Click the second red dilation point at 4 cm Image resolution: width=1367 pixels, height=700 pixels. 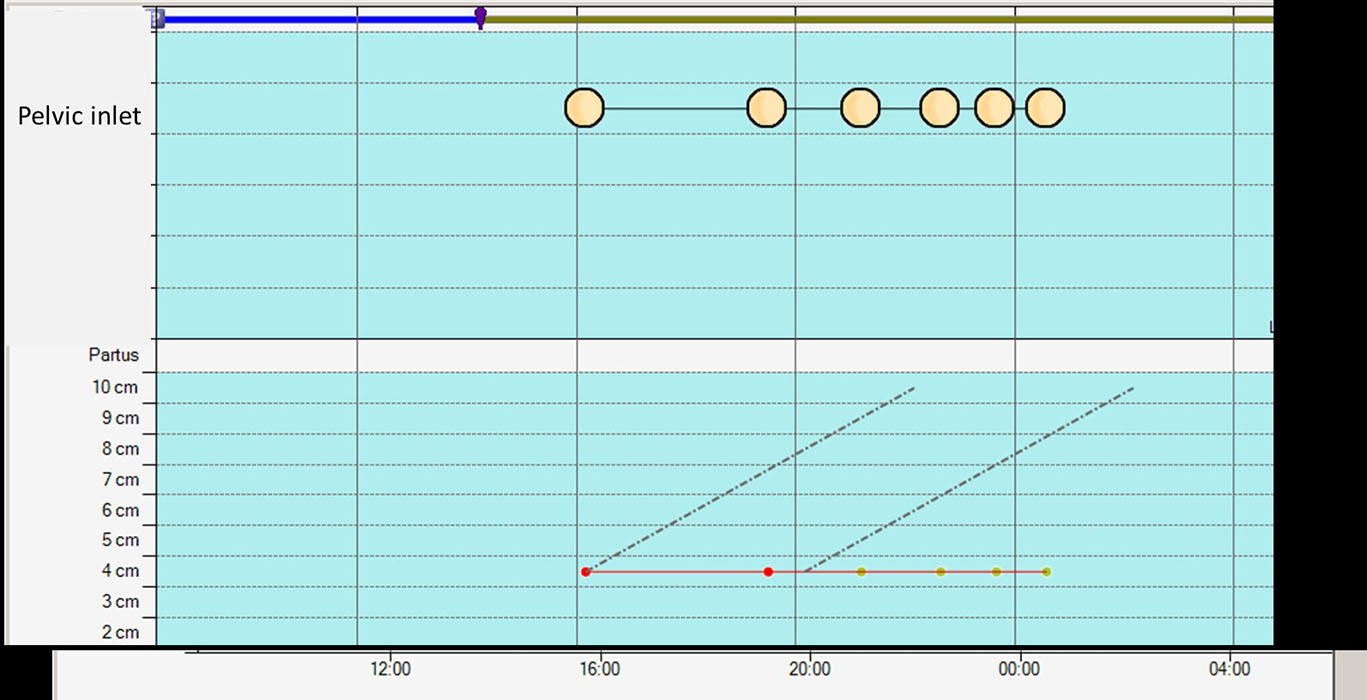click(x=768, y=572)
